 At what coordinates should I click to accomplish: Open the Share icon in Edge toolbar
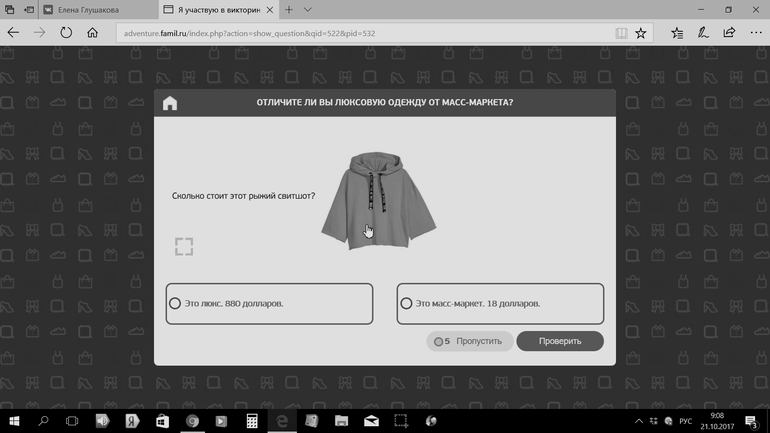pyautogui.click(x=729, y=33)
